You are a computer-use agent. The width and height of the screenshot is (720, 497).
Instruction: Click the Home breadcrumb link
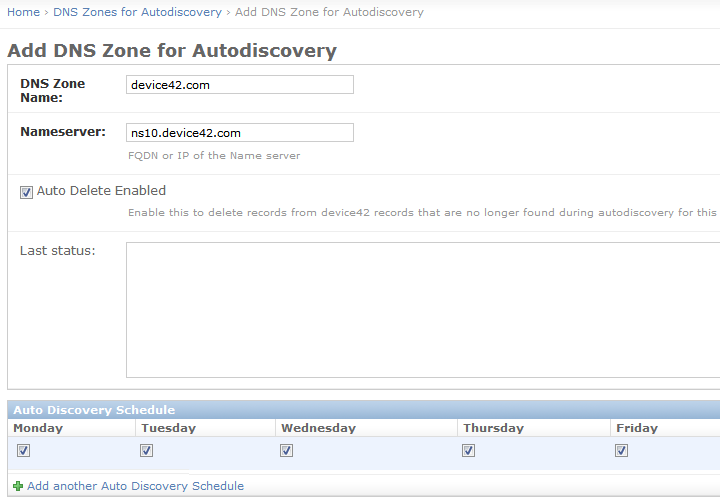coord(23,12)
